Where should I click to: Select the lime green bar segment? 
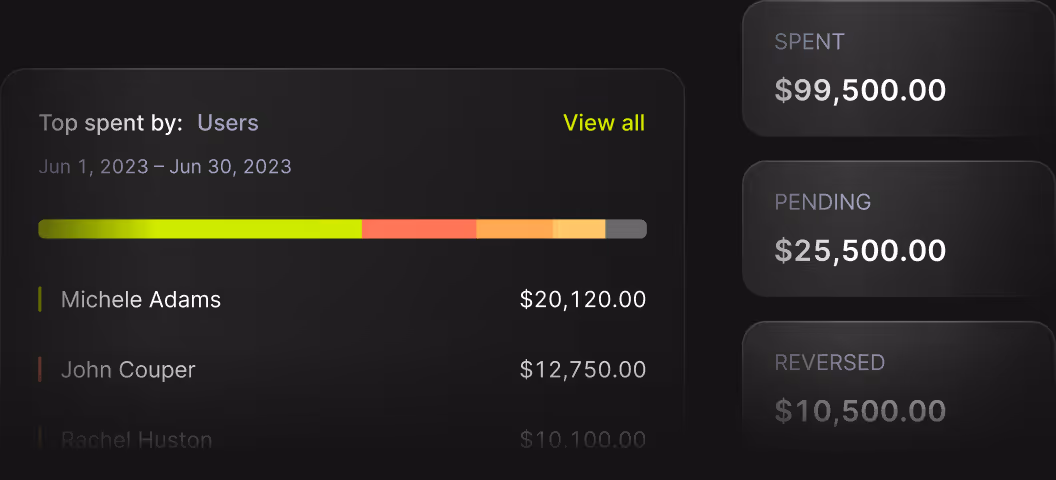tap(200, 229)
